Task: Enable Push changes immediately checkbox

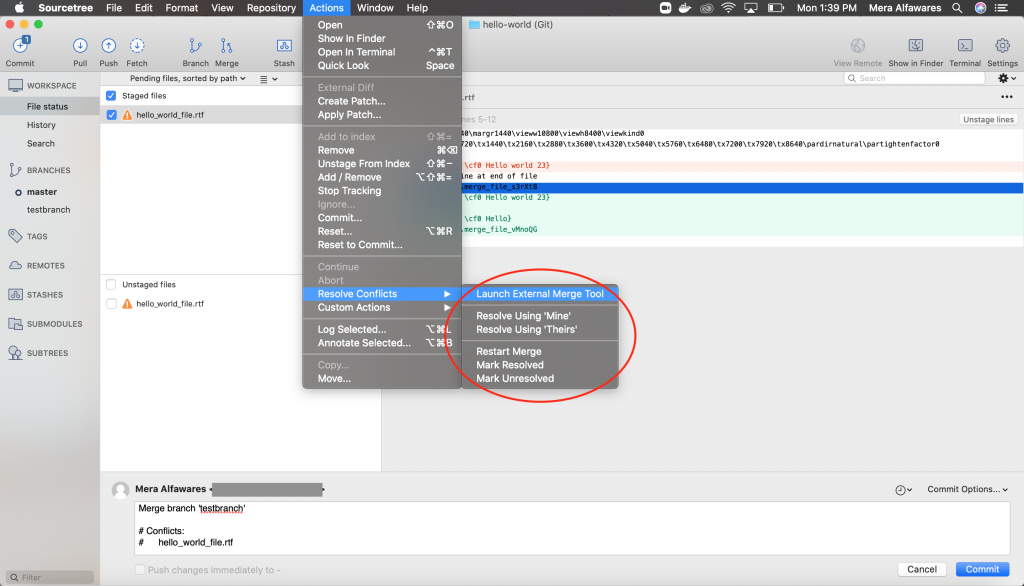Action: 140,570
